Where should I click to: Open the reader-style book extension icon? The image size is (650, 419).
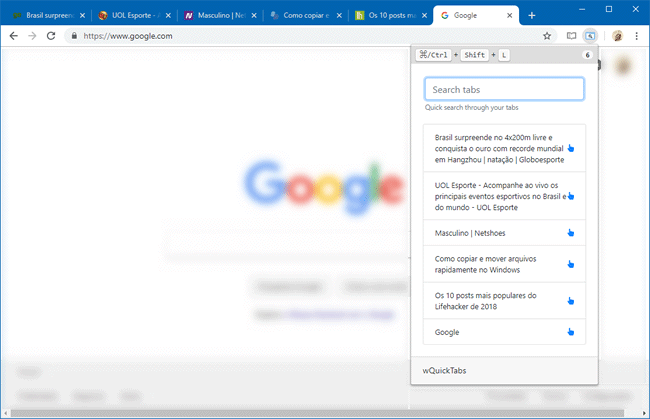[x=571, y=36]
